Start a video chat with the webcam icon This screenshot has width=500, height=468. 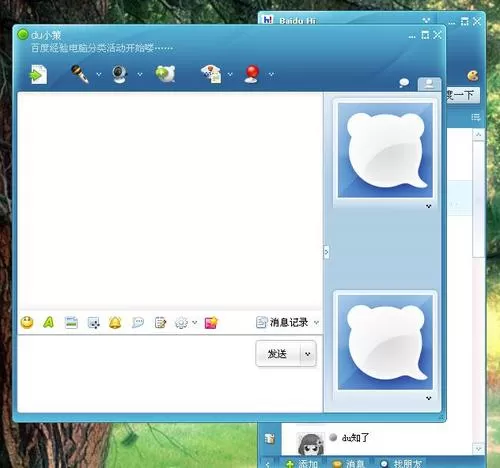point(120,74)
